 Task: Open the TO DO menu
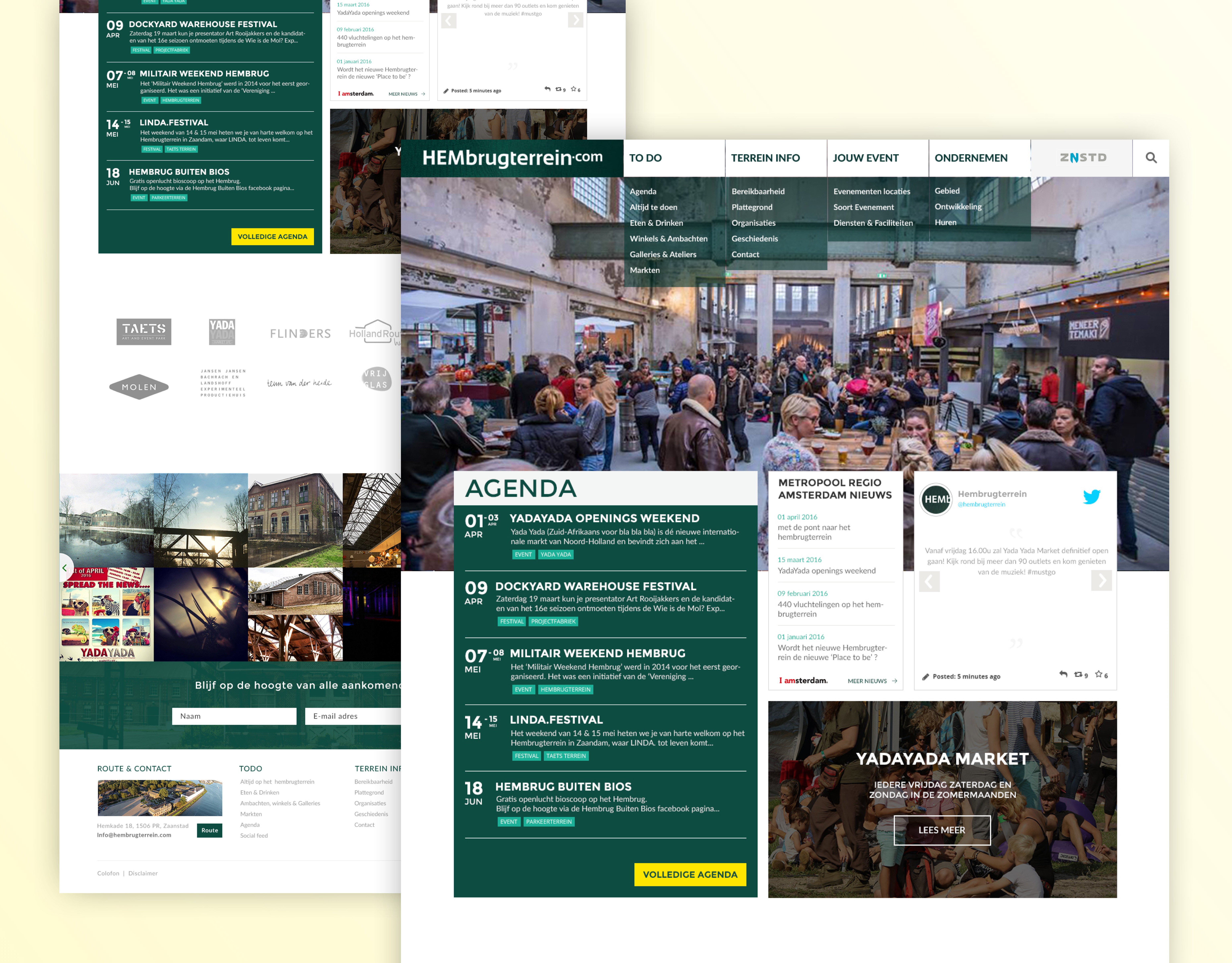(674, 158)
